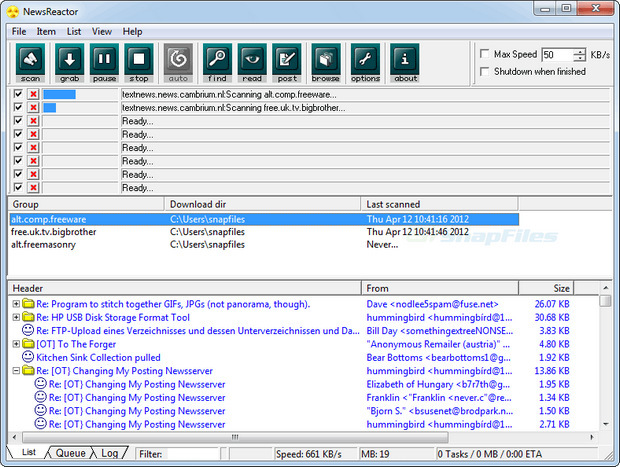Image resolution: width=620 pixels, height=467 pixels.
Task: Sort articles by Header column
Action: 185,288
